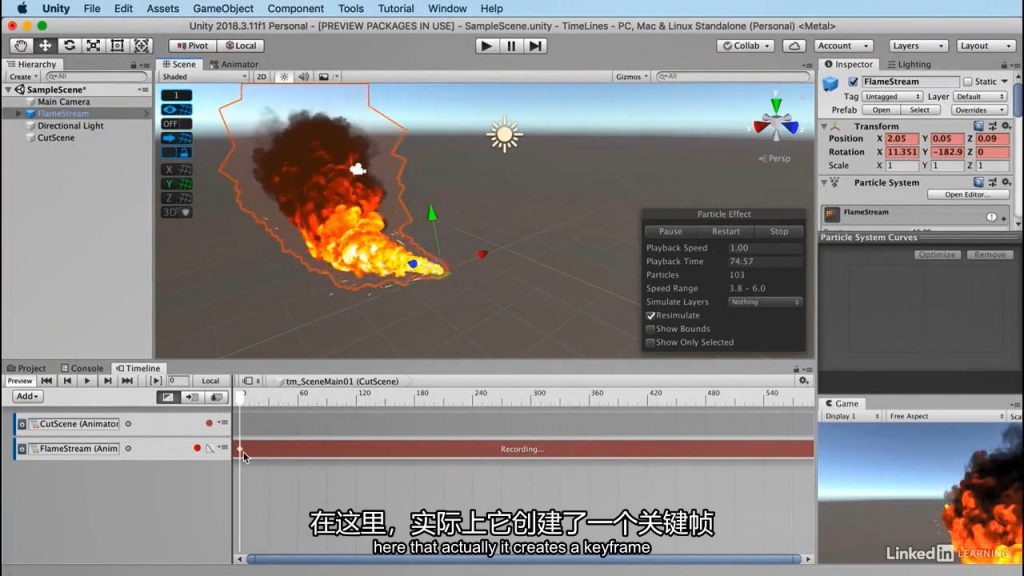This screenshot has width=1024, height=576.
Task: Select the combined Transform tool
Action: (142, 46)
